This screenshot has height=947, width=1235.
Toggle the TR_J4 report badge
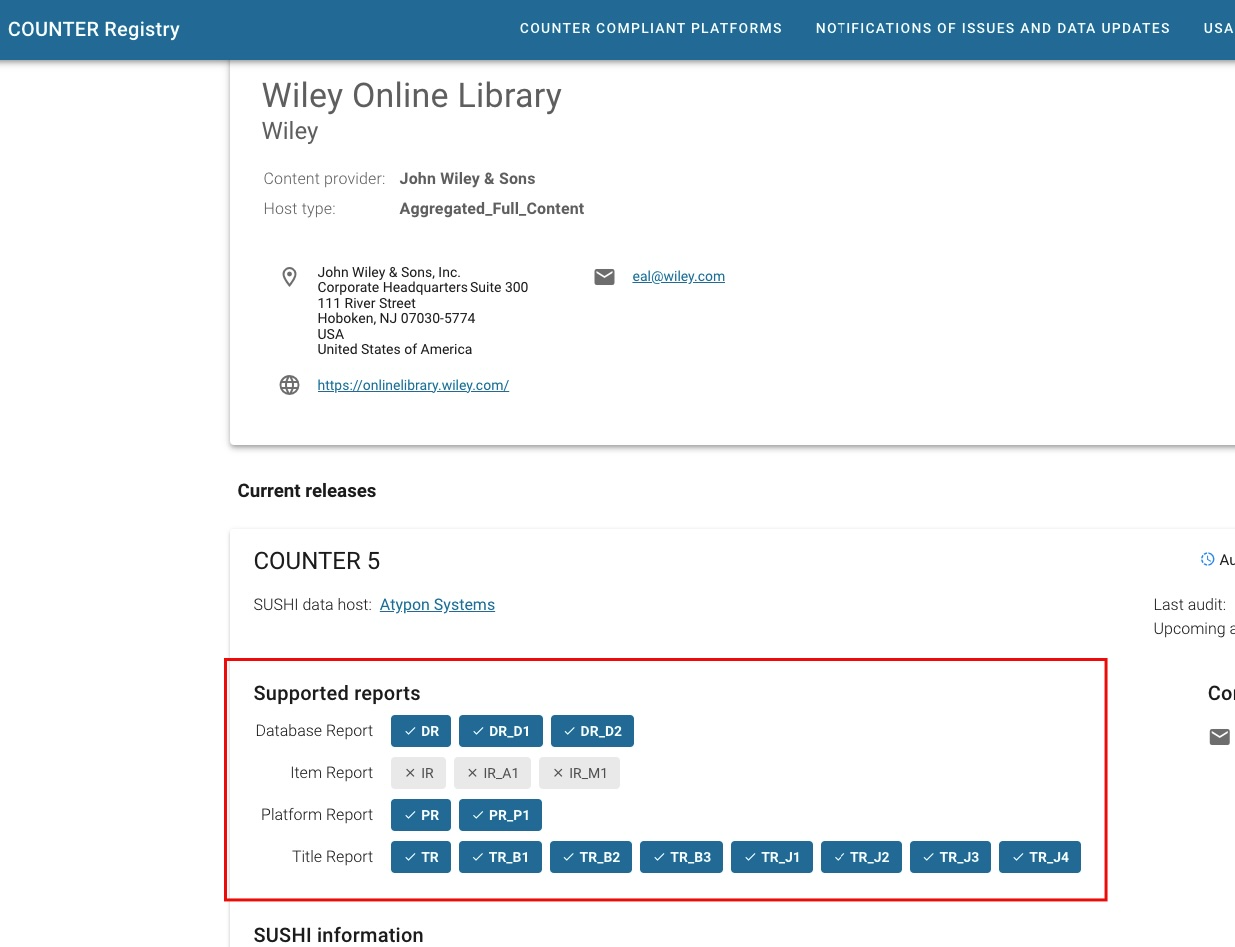(x=1040, y=857)
